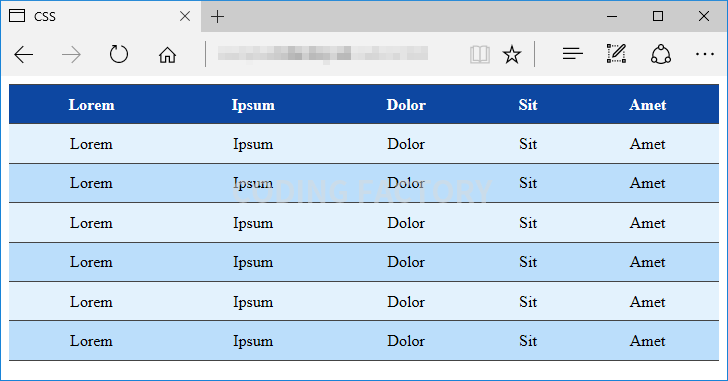Close the CSS tab
728x381 pixels.
pos(185,16)
